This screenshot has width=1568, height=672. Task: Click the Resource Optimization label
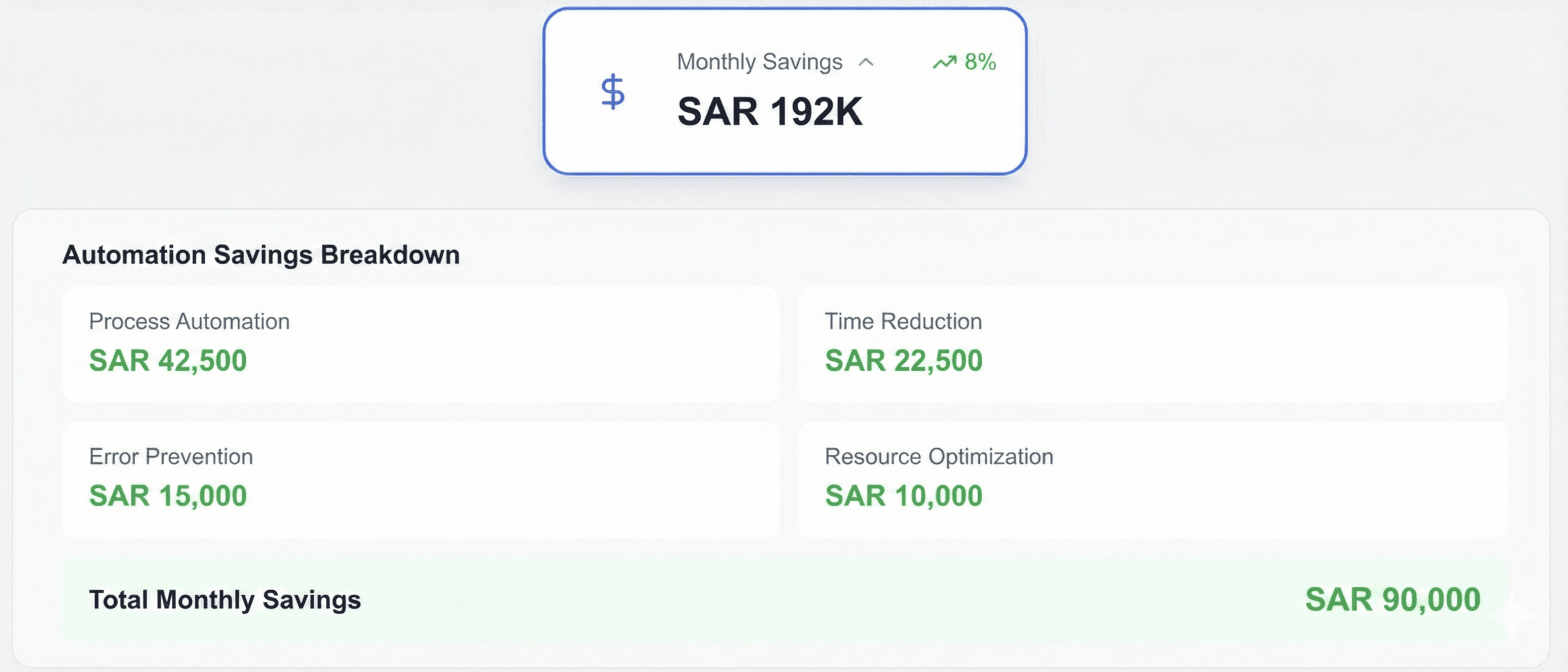pos(938,456)
